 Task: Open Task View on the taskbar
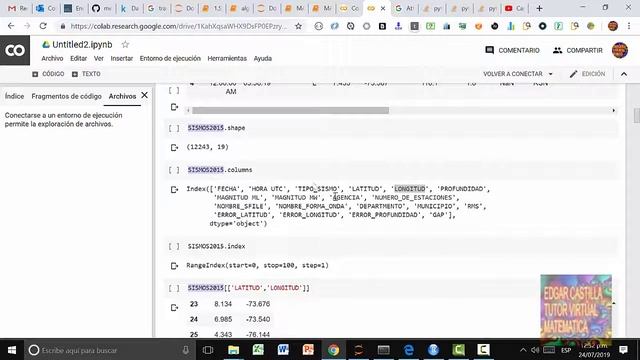pos(208,350)
